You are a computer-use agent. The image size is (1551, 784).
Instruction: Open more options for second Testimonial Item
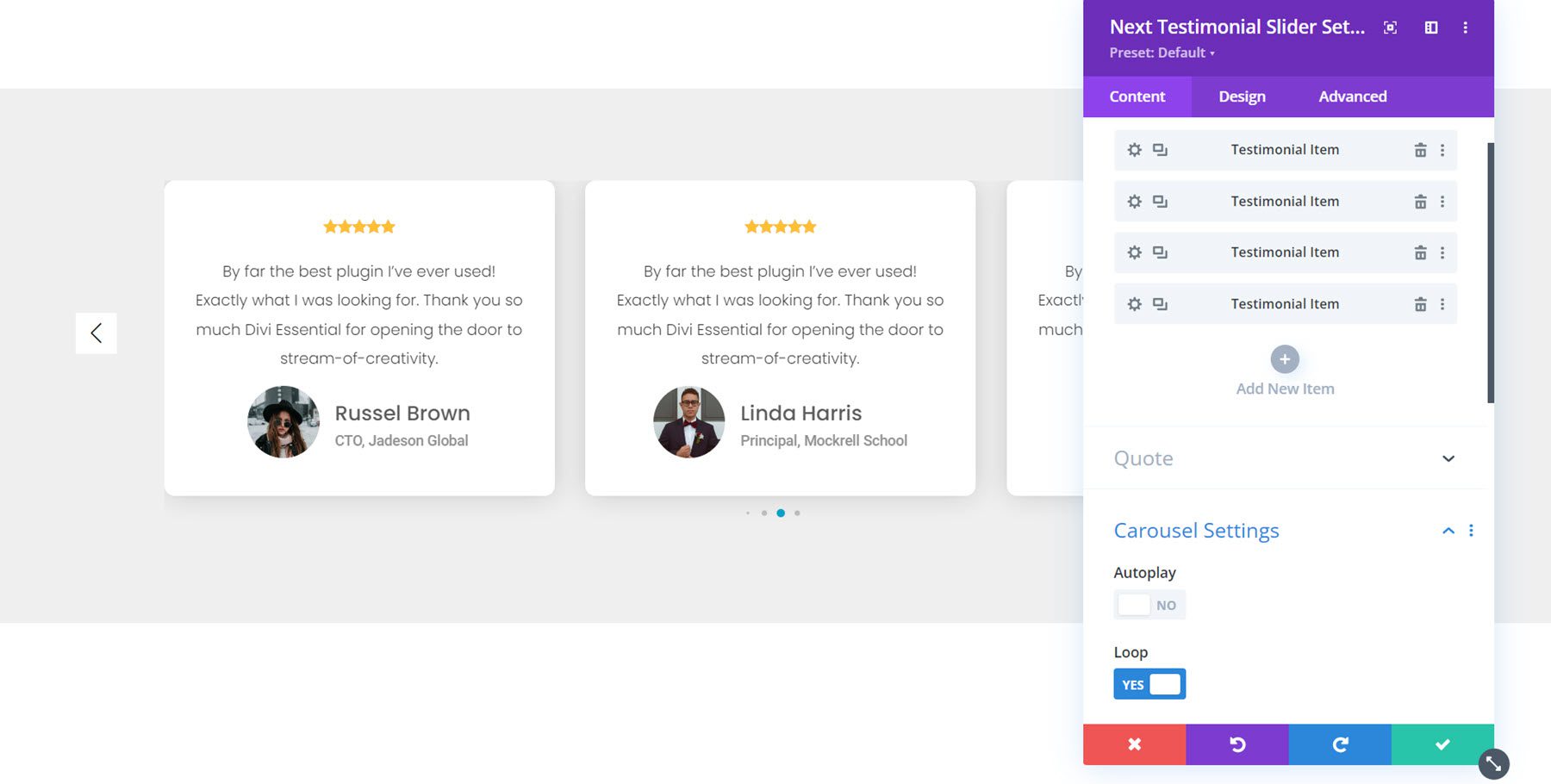click(x=1442, y=202)
